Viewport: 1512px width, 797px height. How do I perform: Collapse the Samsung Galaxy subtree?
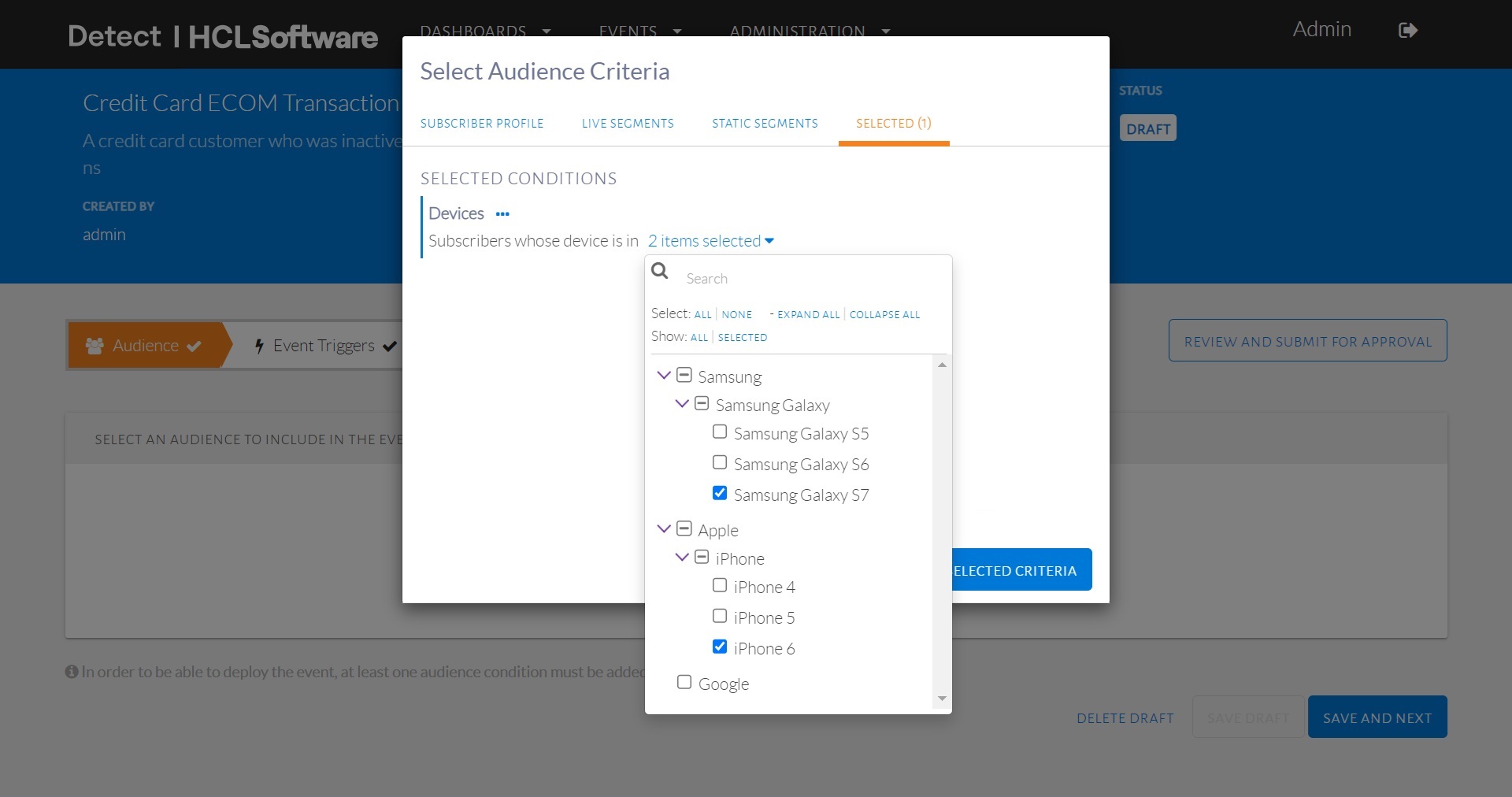pos(682,403)
